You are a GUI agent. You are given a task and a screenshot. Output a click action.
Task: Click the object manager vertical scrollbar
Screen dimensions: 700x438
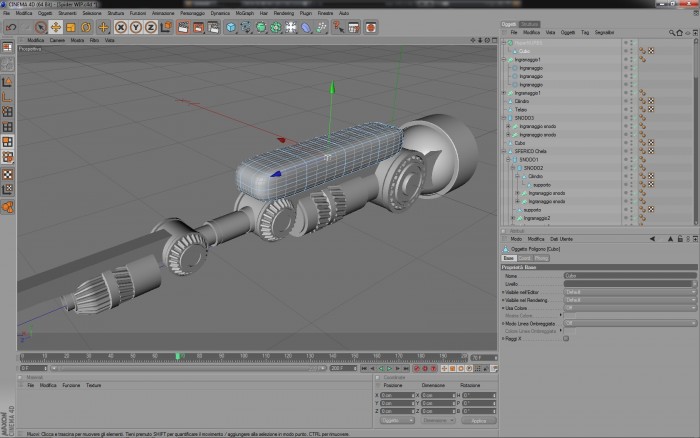pyautogui.click(x=696, y=132)
